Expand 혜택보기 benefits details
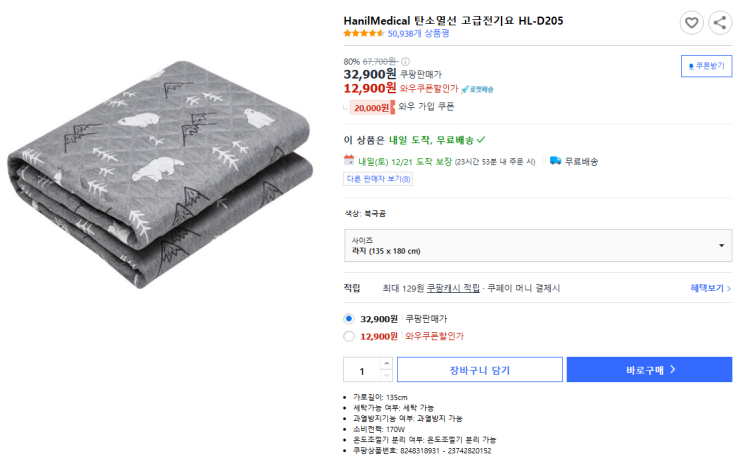The height and width of the screenshot is (474, 743). 709,288
